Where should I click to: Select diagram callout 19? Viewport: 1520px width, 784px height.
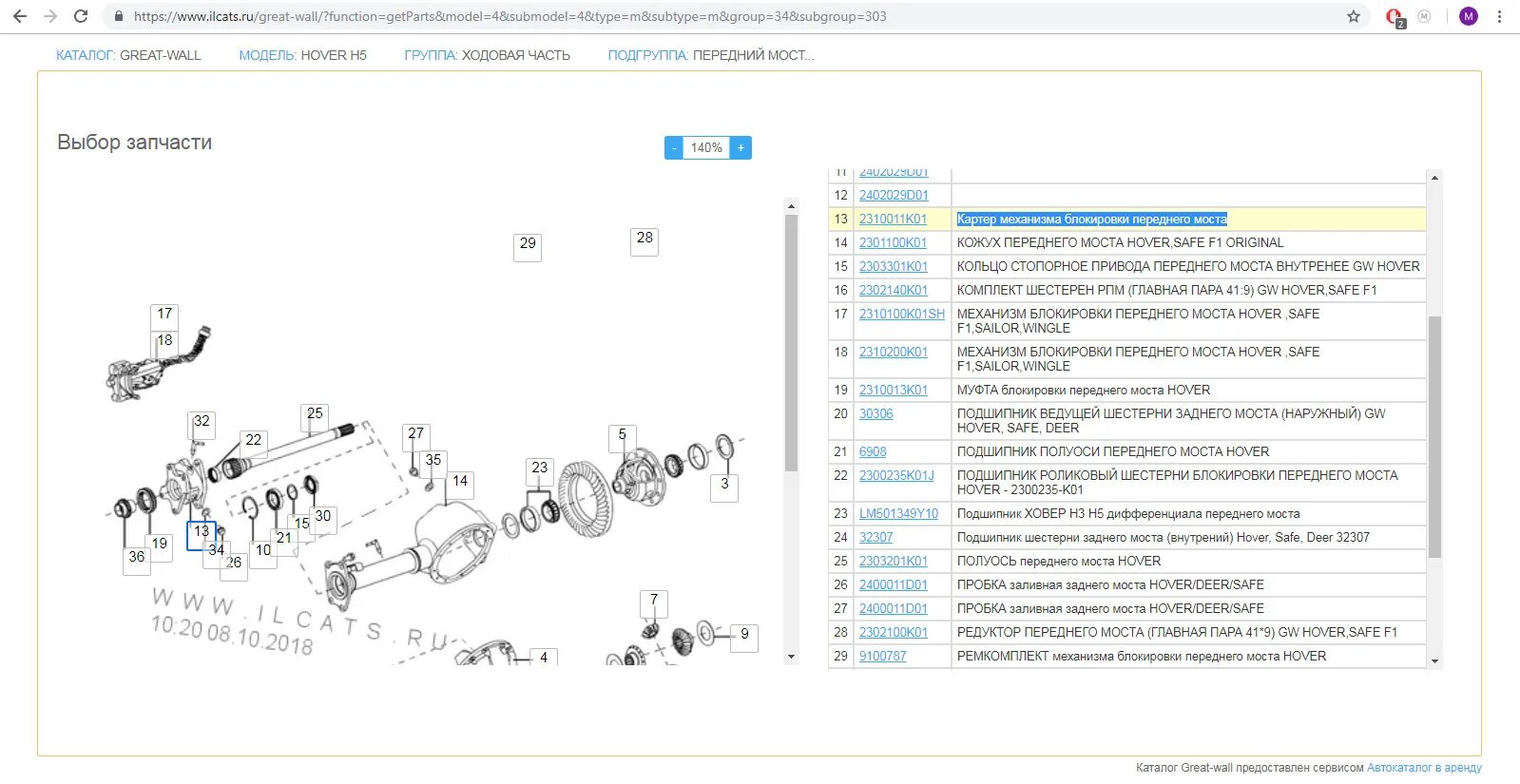coord(159,547)
